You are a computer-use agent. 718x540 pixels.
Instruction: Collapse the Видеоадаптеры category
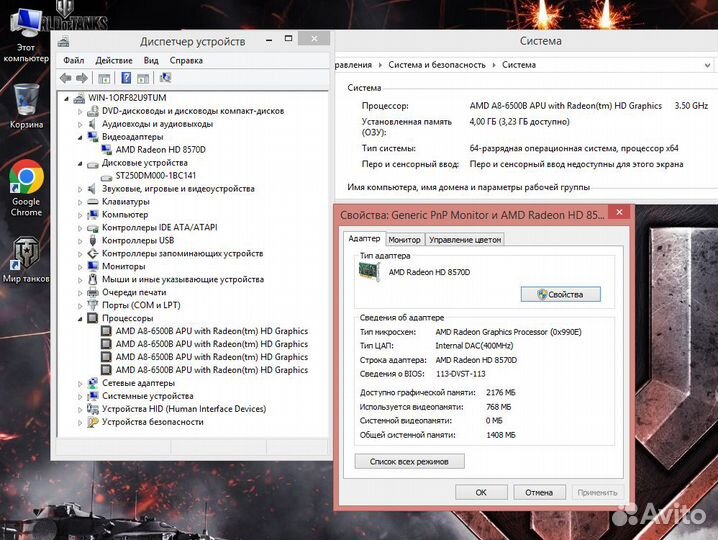point(80,137)
